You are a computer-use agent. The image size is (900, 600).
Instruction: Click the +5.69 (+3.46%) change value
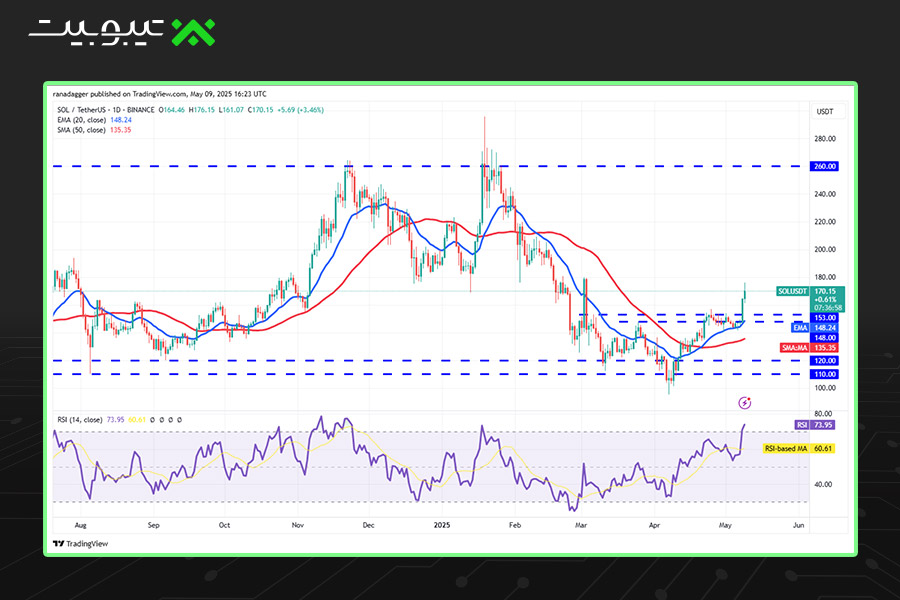[x=300, y=110]
